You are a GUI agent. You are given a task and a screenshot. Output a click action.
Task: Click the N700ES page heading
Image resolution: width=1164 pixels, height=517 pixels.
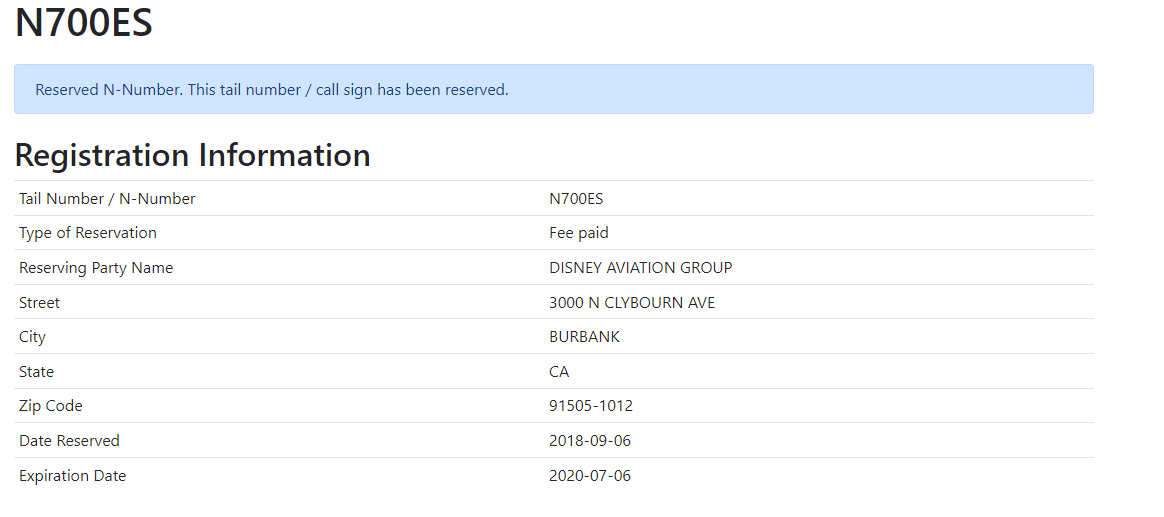[84, 22]
